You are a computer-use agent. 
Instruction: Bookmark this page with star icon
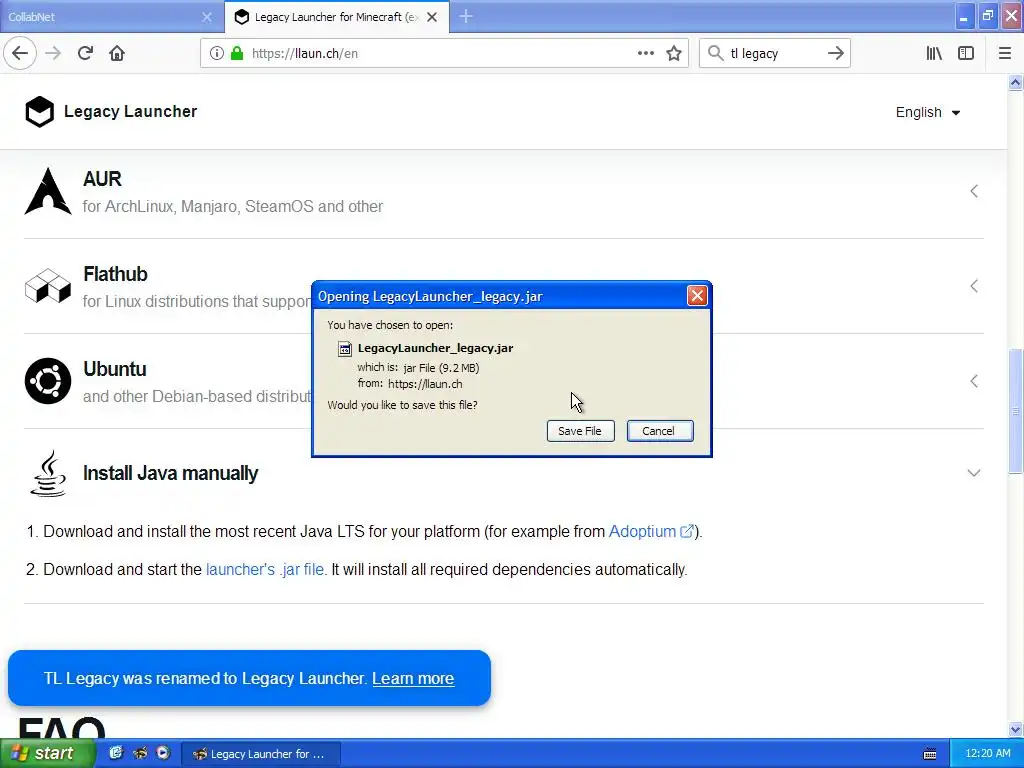(674, 53)
